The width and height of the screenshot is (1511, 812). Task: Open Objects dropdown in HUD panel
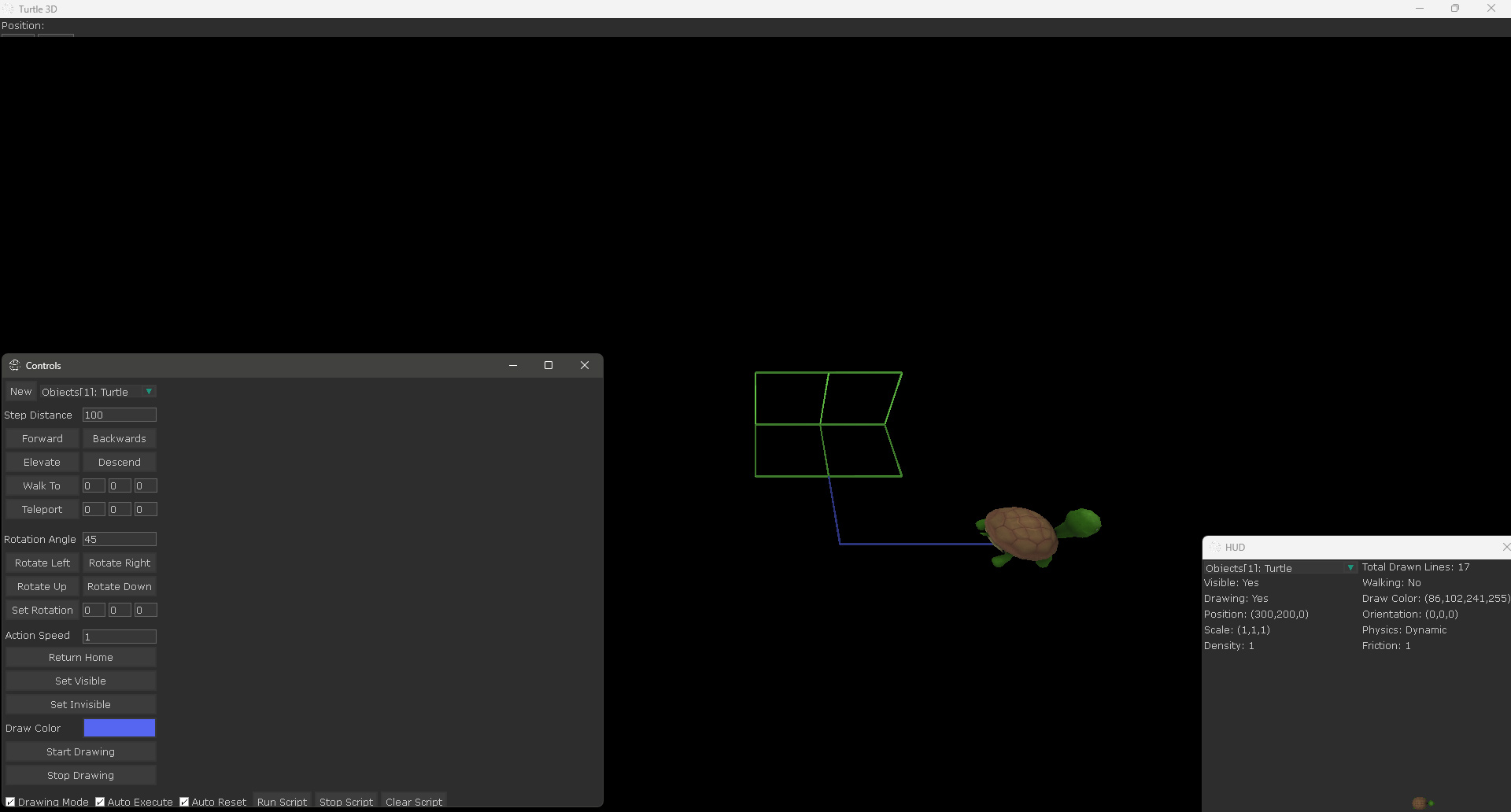1280,568
